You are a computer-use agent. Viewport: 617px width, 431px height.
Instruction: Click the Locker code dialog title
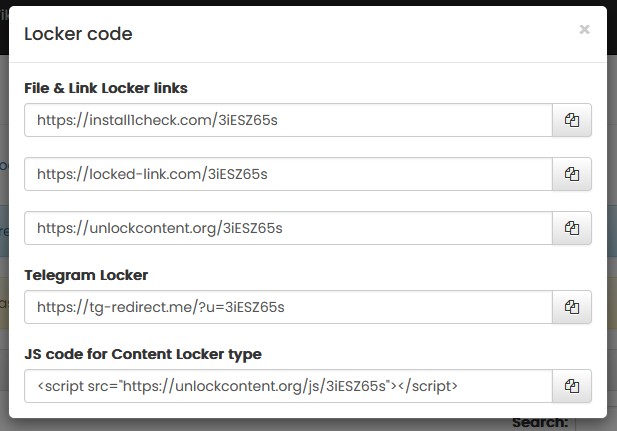pyautogui.click(x=78, y=34)
